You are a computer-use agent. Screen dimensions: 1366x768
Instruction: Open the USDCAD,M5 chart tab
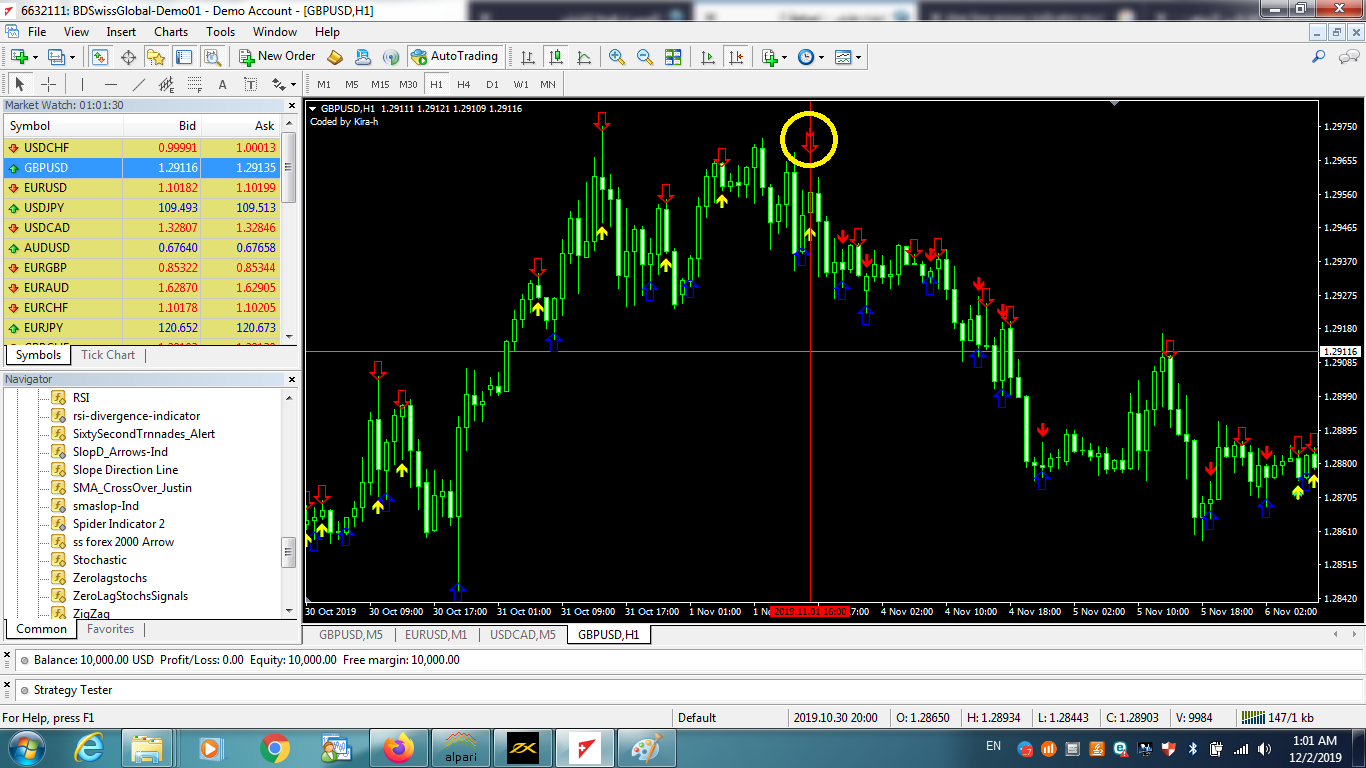[x=523, y=634]
